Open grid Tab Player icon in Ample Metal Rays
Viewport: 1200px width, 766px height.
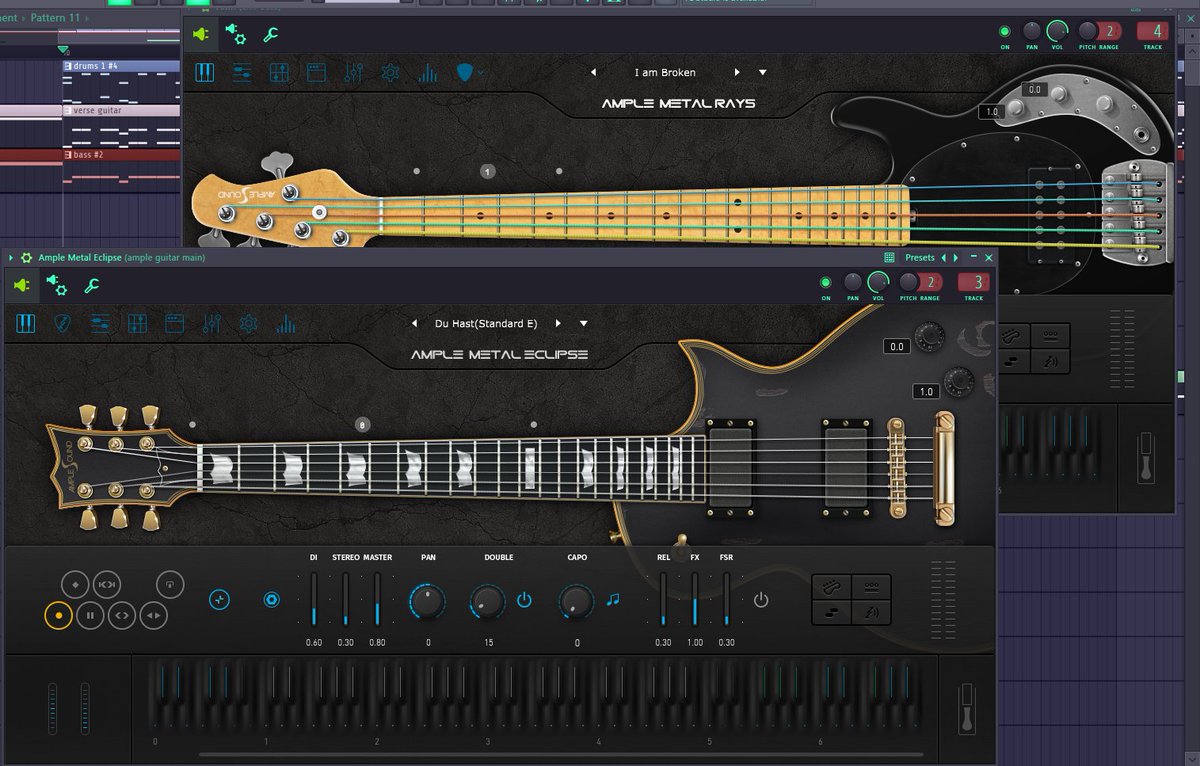[x=279, y=72]
